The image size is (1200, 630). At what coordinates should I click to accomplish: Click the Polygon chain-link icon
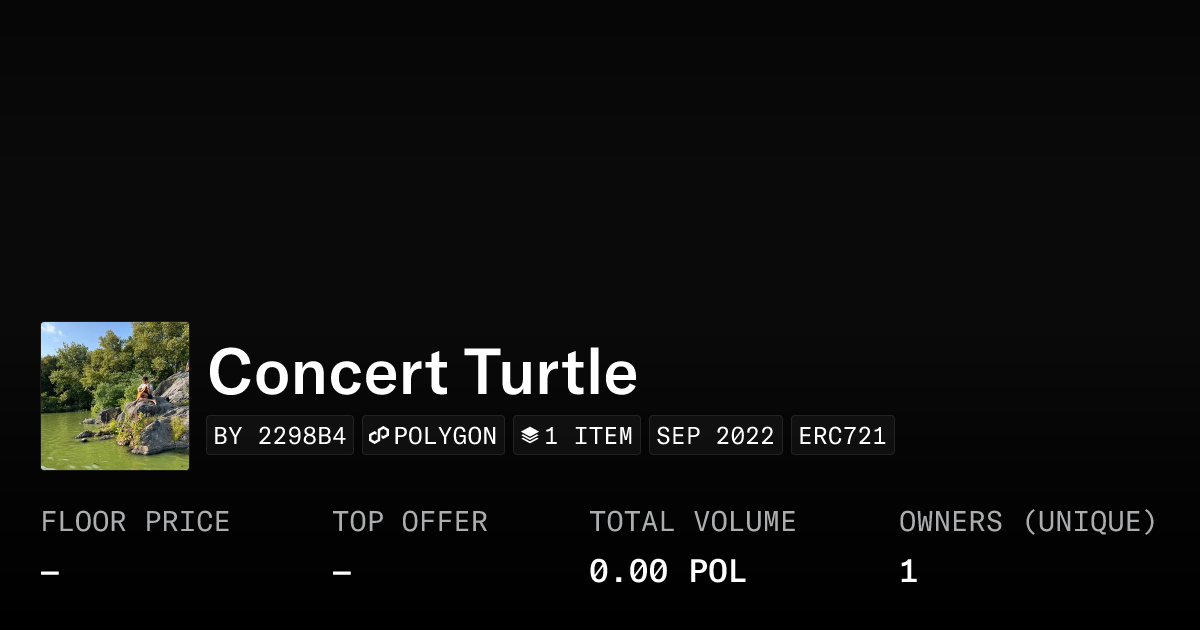tap(379, 436)
